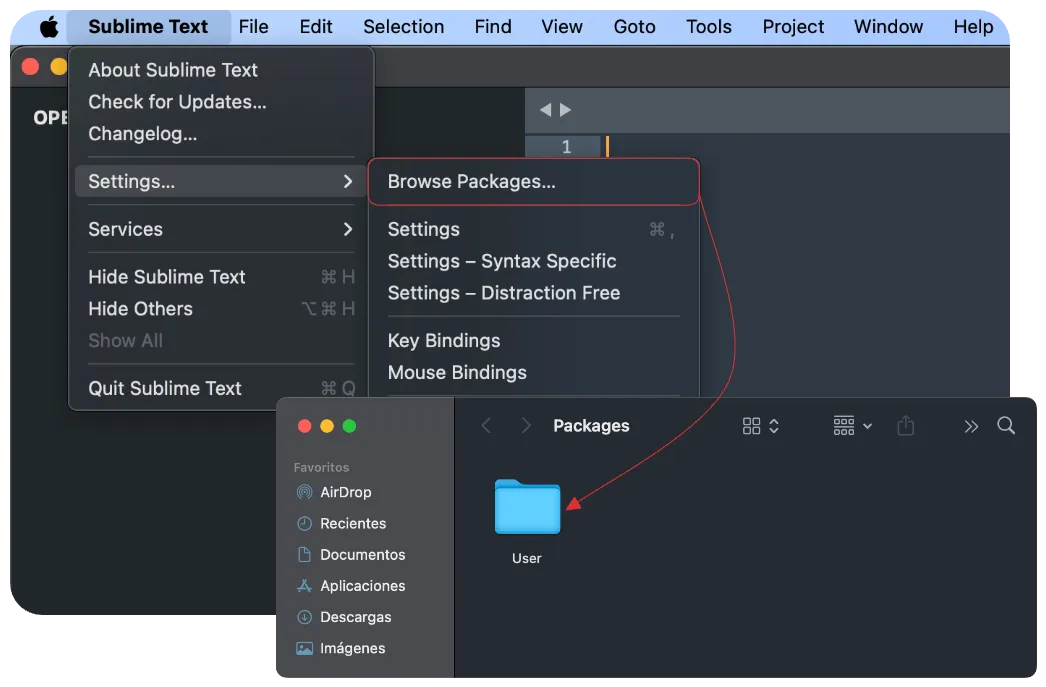Go to Descargas in sidebar
1046x687 pixels.
355,617
